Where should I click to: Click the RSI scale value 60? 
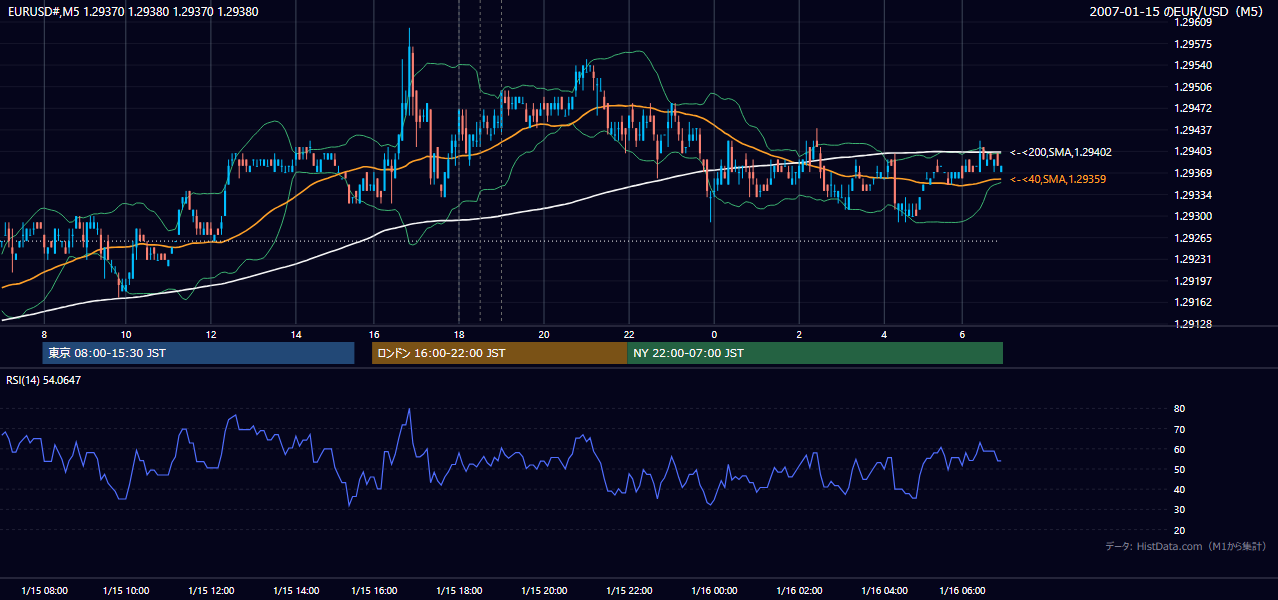pyautogui.click(x=1179, y=449)
